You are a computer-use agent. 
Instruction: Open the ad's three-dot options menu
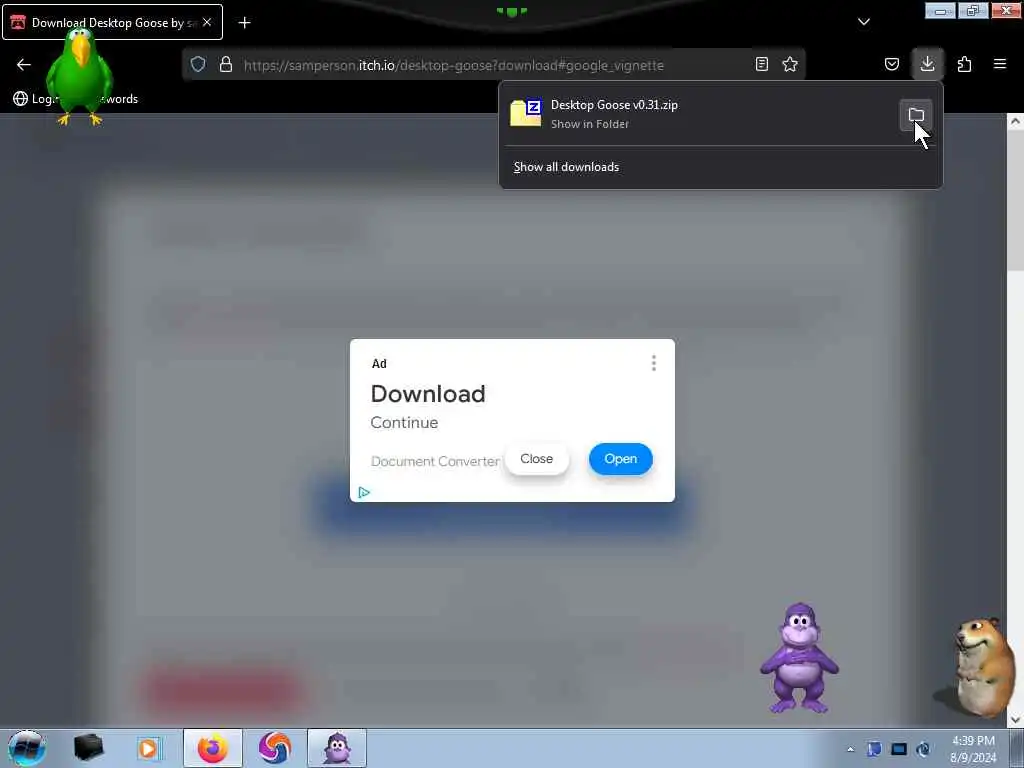click(654, 363)
